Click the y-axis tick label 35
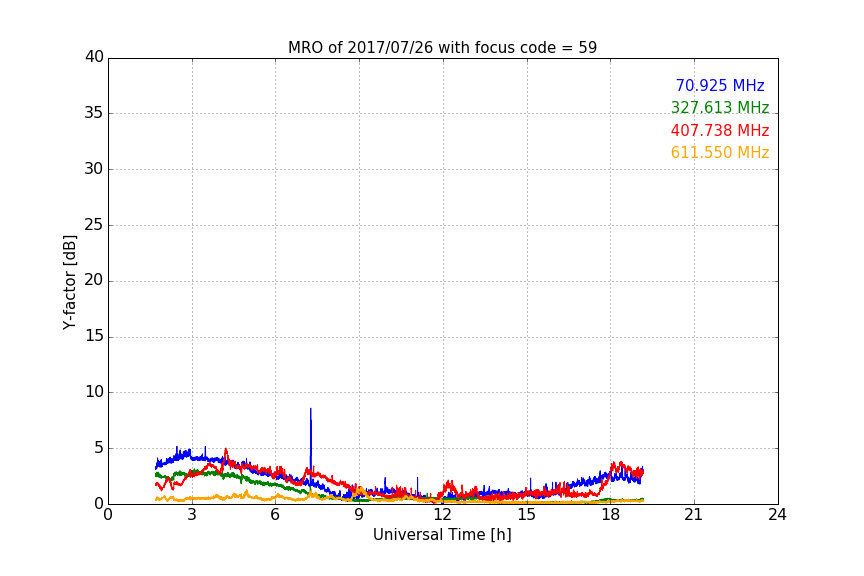 pos(94,113)
